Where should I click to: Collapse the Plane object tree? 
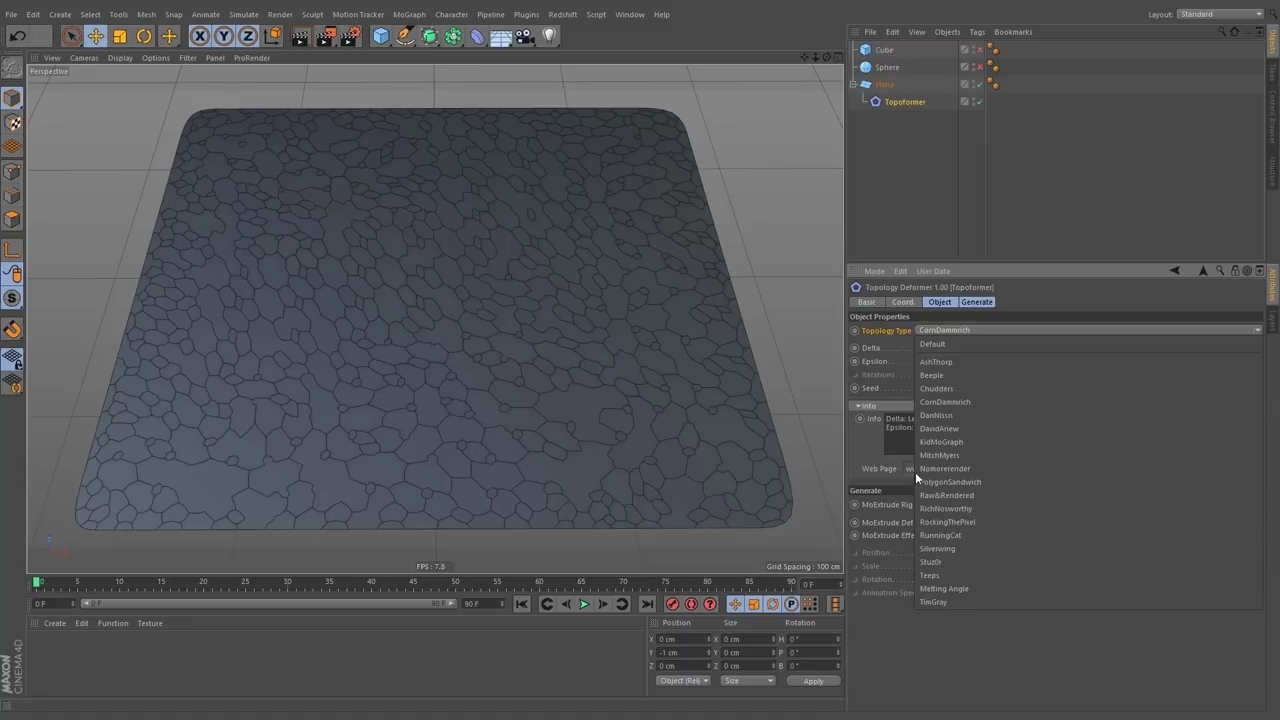pyautogui.click(x=854, y=85)
